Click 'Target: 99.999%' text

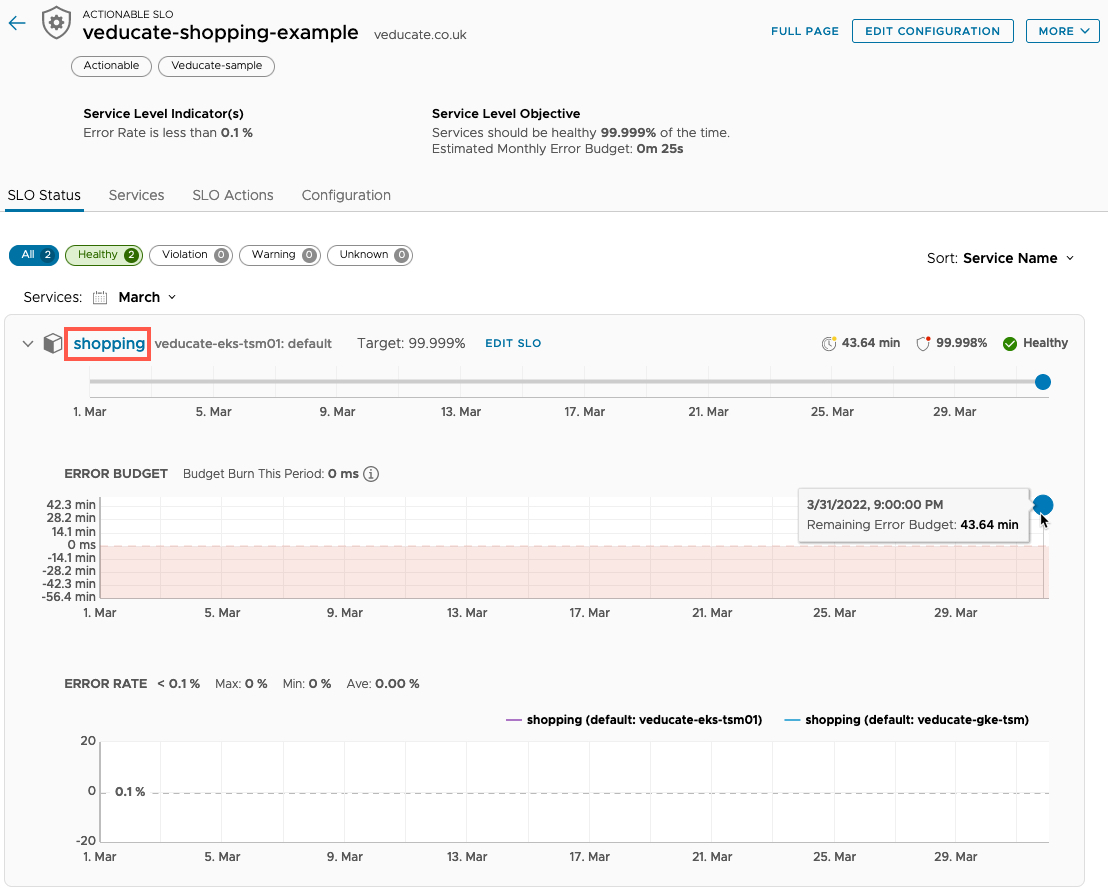(411, 344)
